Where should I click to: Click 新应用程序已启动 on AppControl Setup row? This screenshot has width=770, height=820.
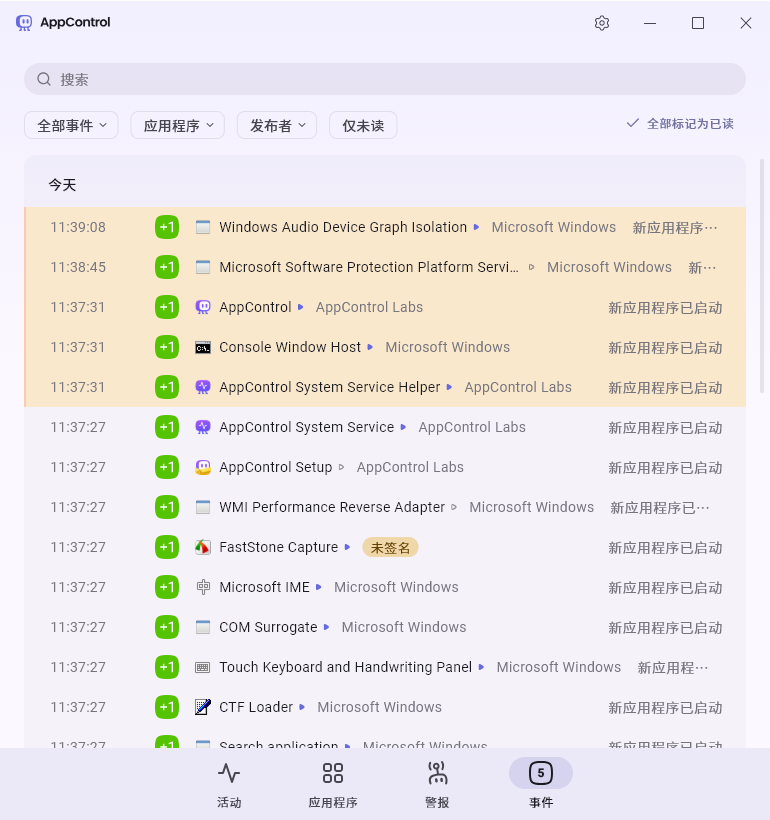point(665,468)
